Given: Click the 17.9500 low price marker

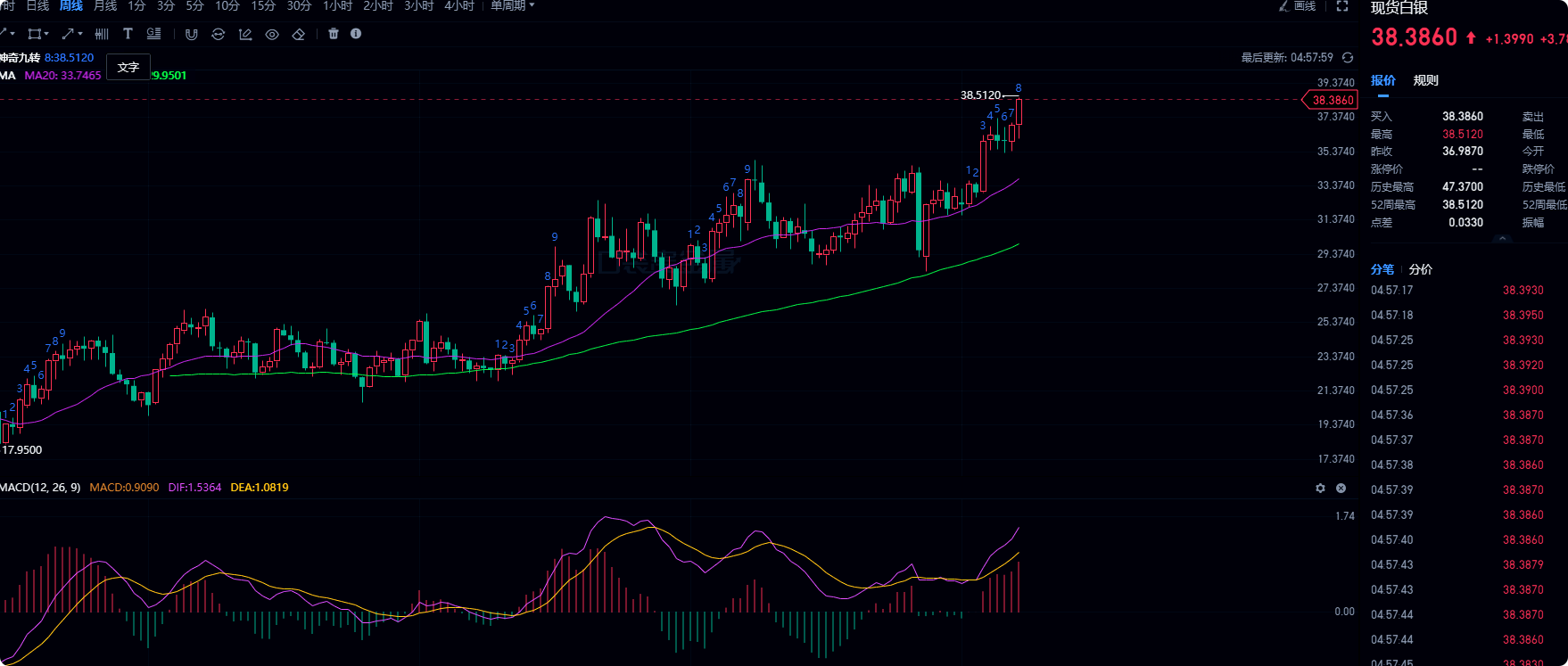Looking at the screenshot, I should click(22, 450).
